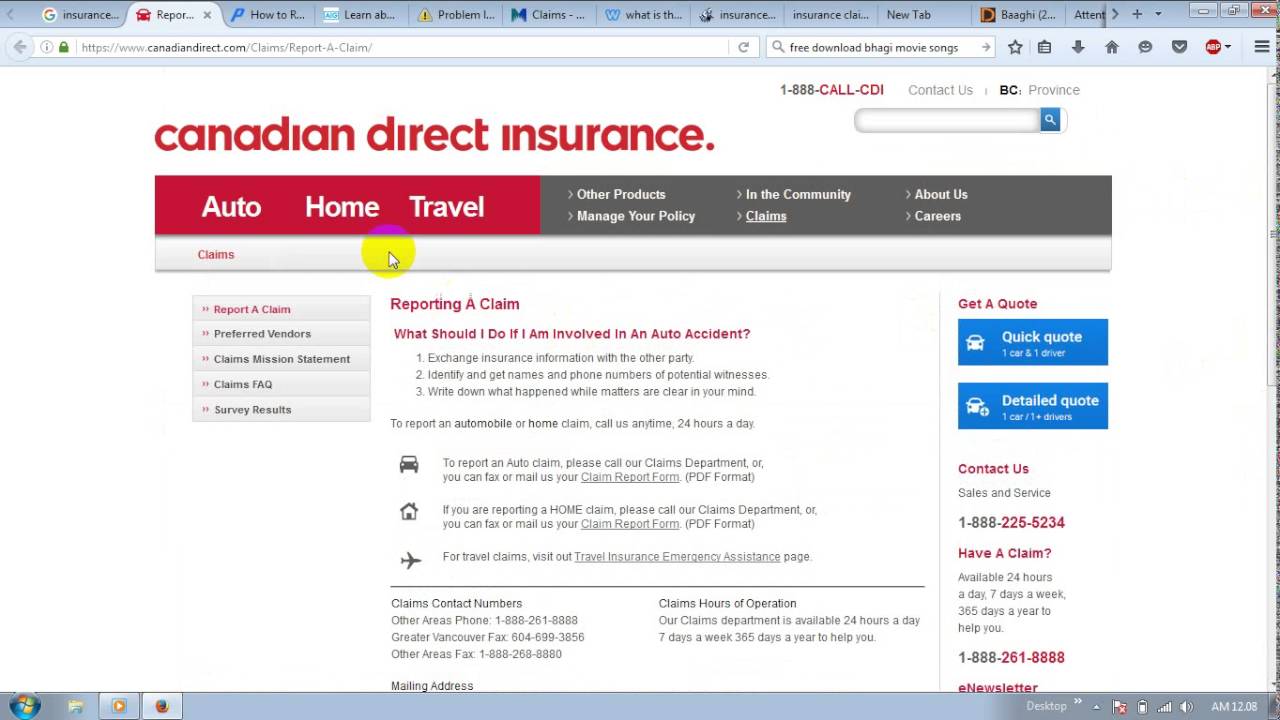The image size is (1280, 720).
Task: Open the Windows Start button
Action: [x=24, y=706]
